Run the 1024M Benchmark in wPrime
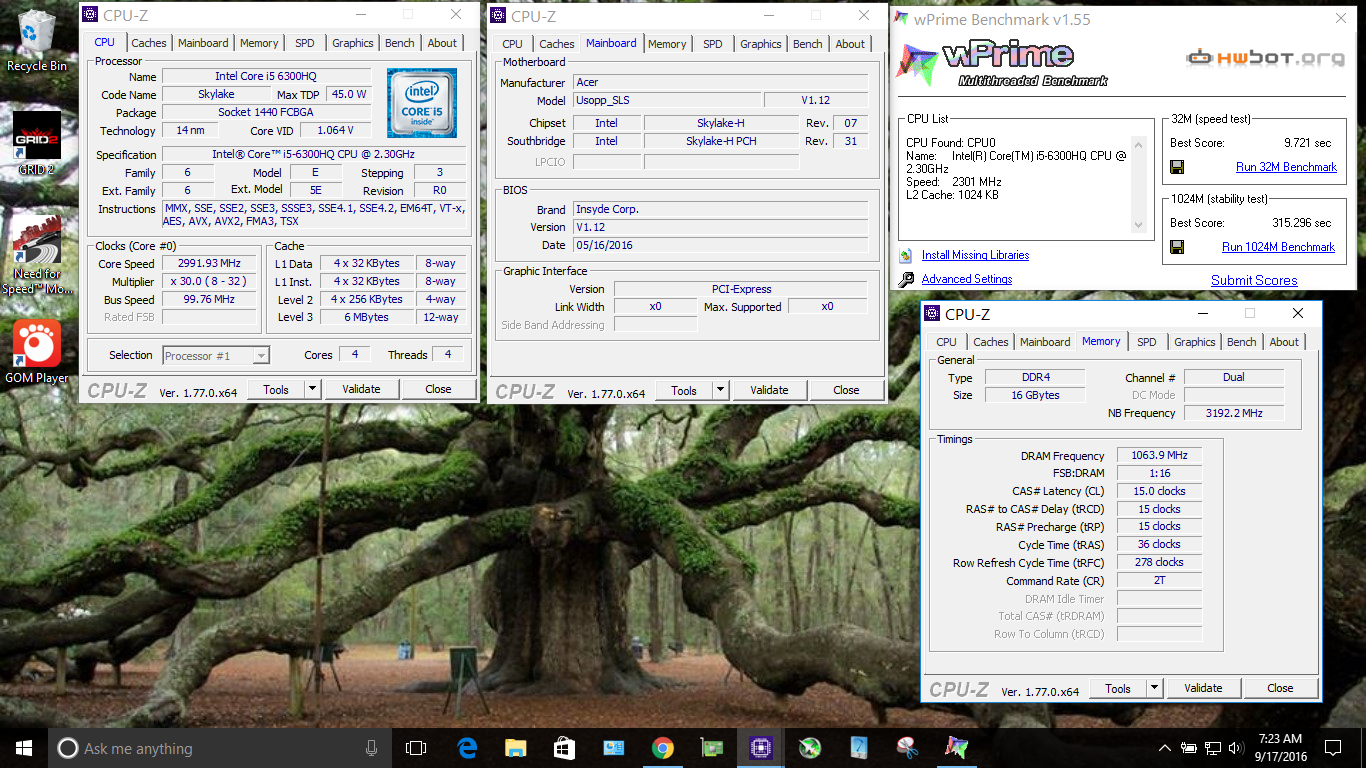 click(1278, 247)
